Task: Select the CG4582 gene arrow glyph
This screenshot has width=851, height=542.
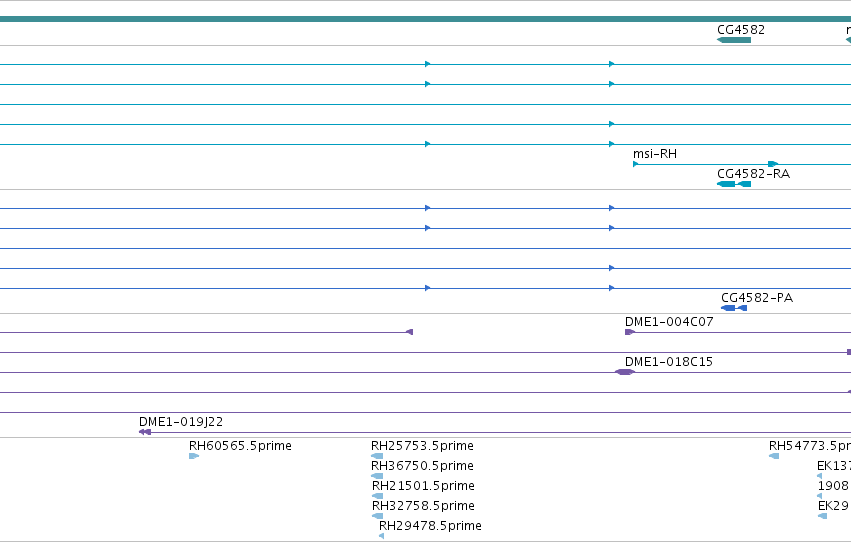Action: coord(734,40)
